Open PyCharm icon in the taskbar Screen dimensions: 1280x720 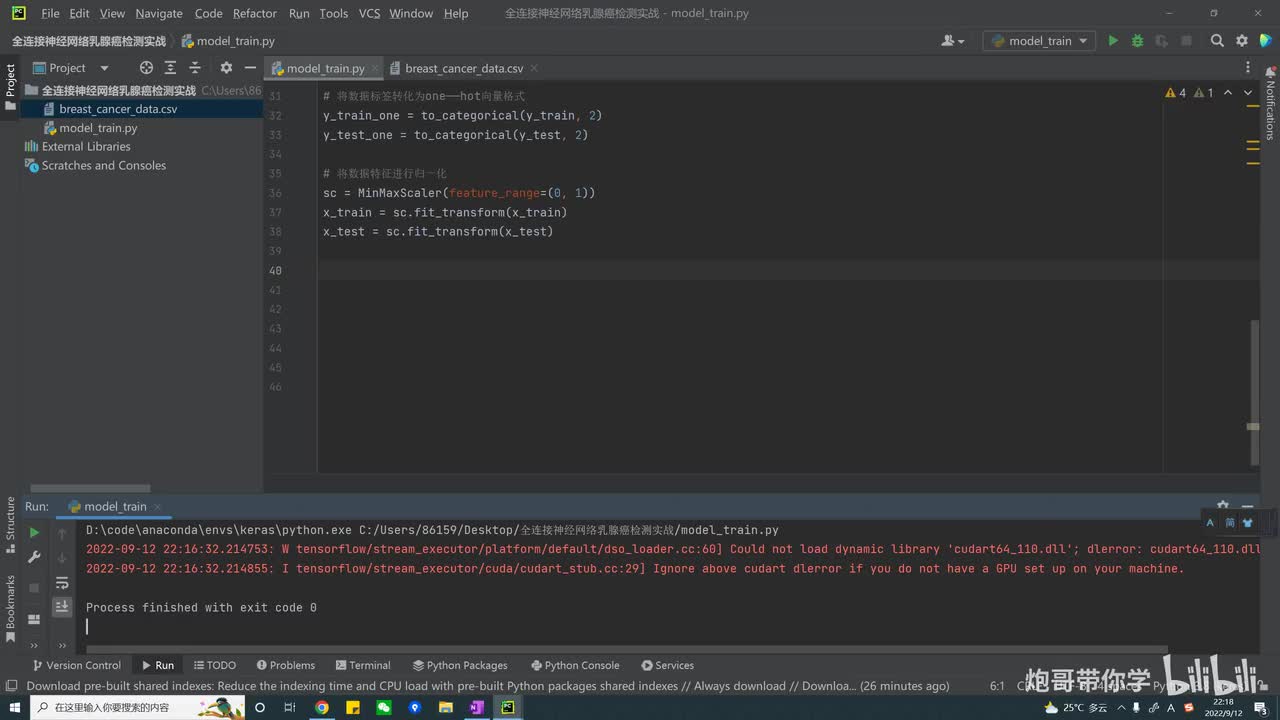[x=508, y=707]
